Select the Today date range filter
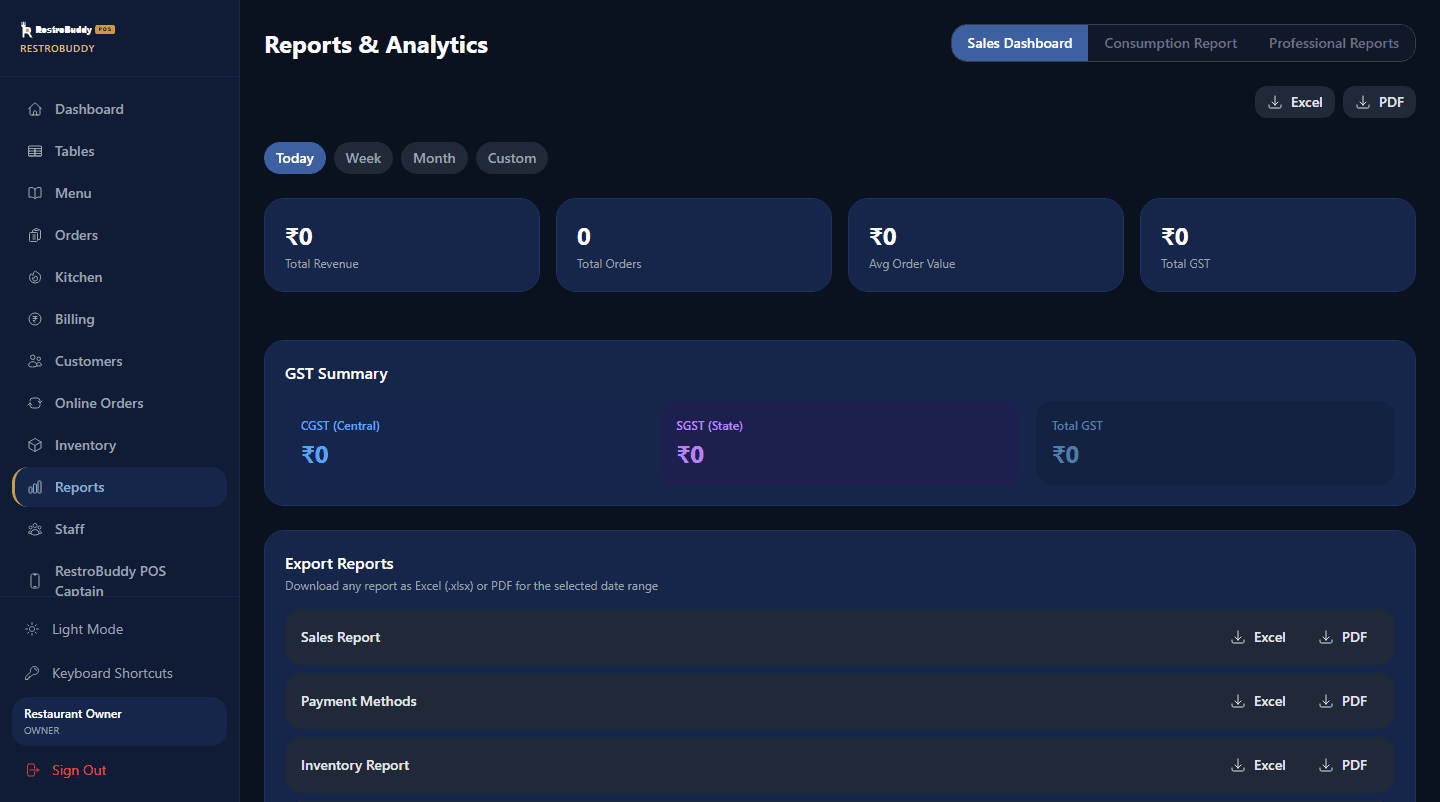Screen dimensions: 1440x802 tap(295, 158)
